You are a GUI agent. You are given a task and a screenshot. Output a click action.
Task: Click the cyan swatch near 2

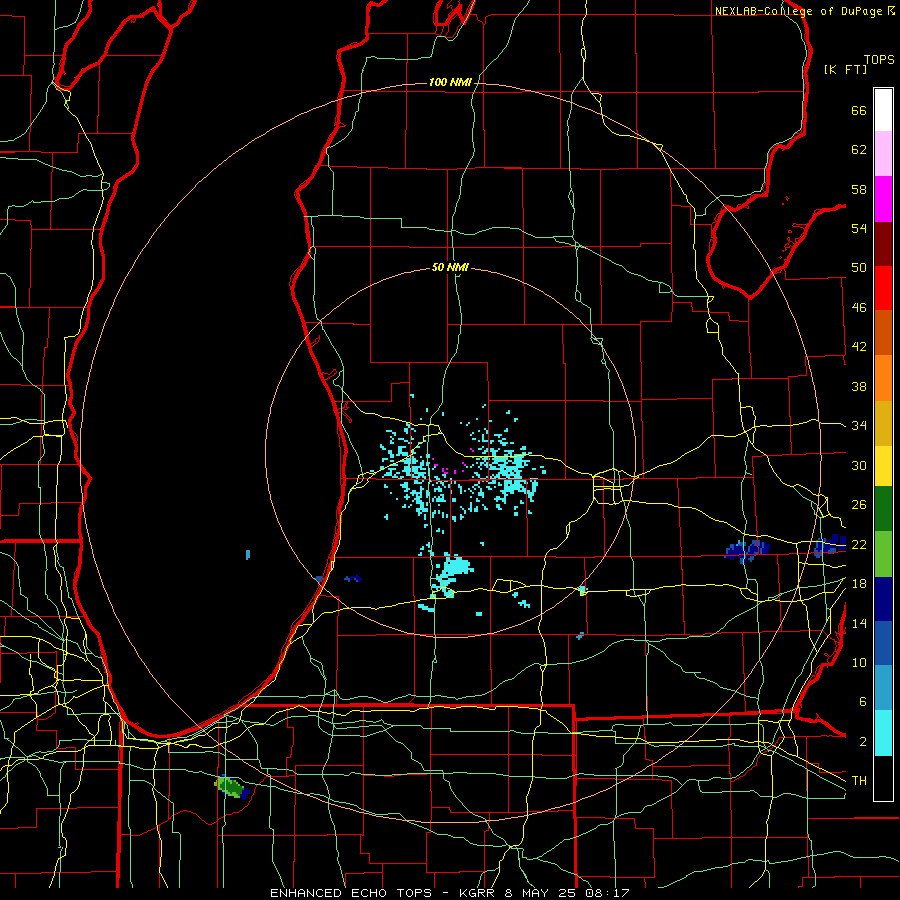[883, 733]
